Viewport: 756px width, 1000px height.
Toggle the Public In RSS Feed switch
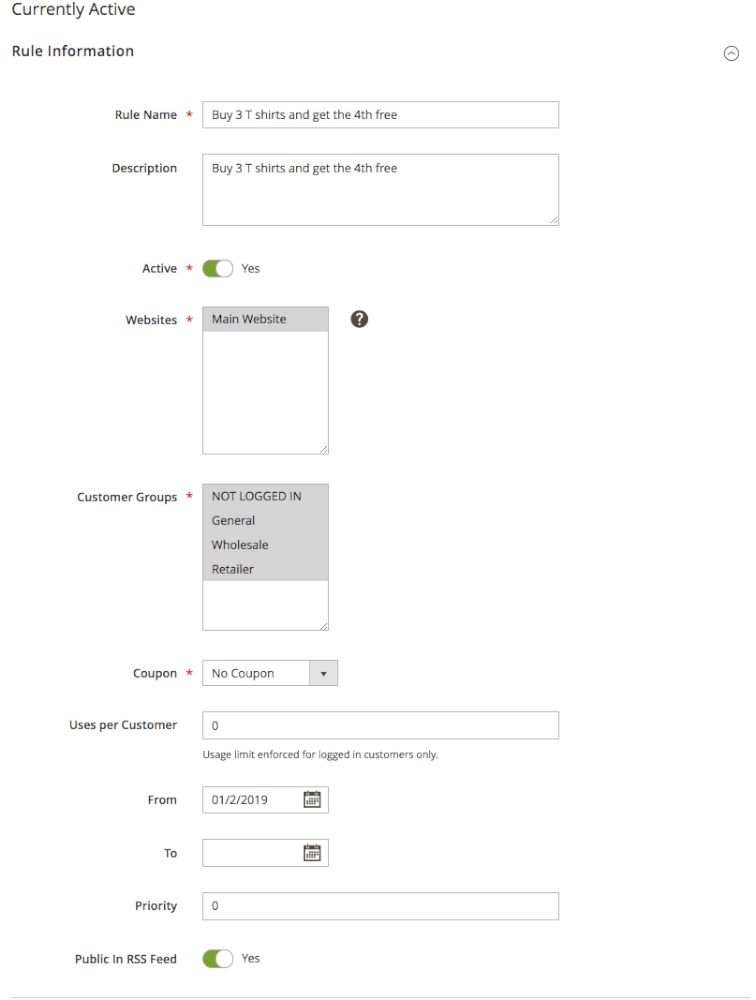[x=218, y=958]
